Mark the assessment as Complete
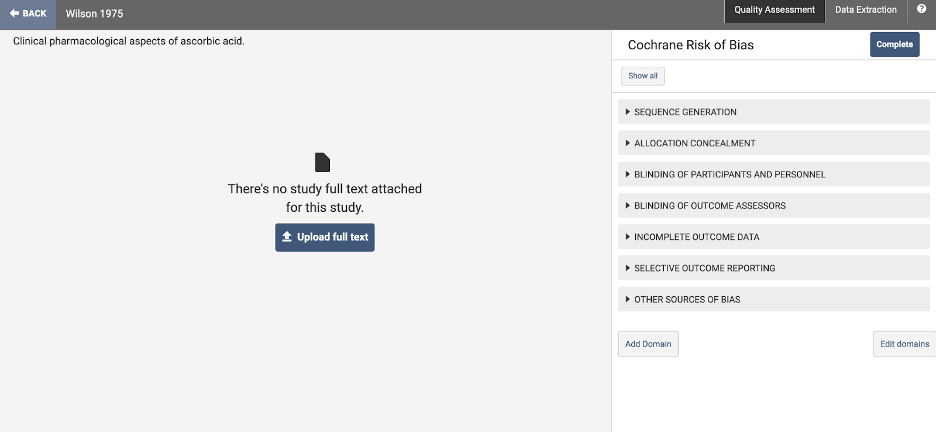Screen dimensions: 936x432 [x=894, y=45]
